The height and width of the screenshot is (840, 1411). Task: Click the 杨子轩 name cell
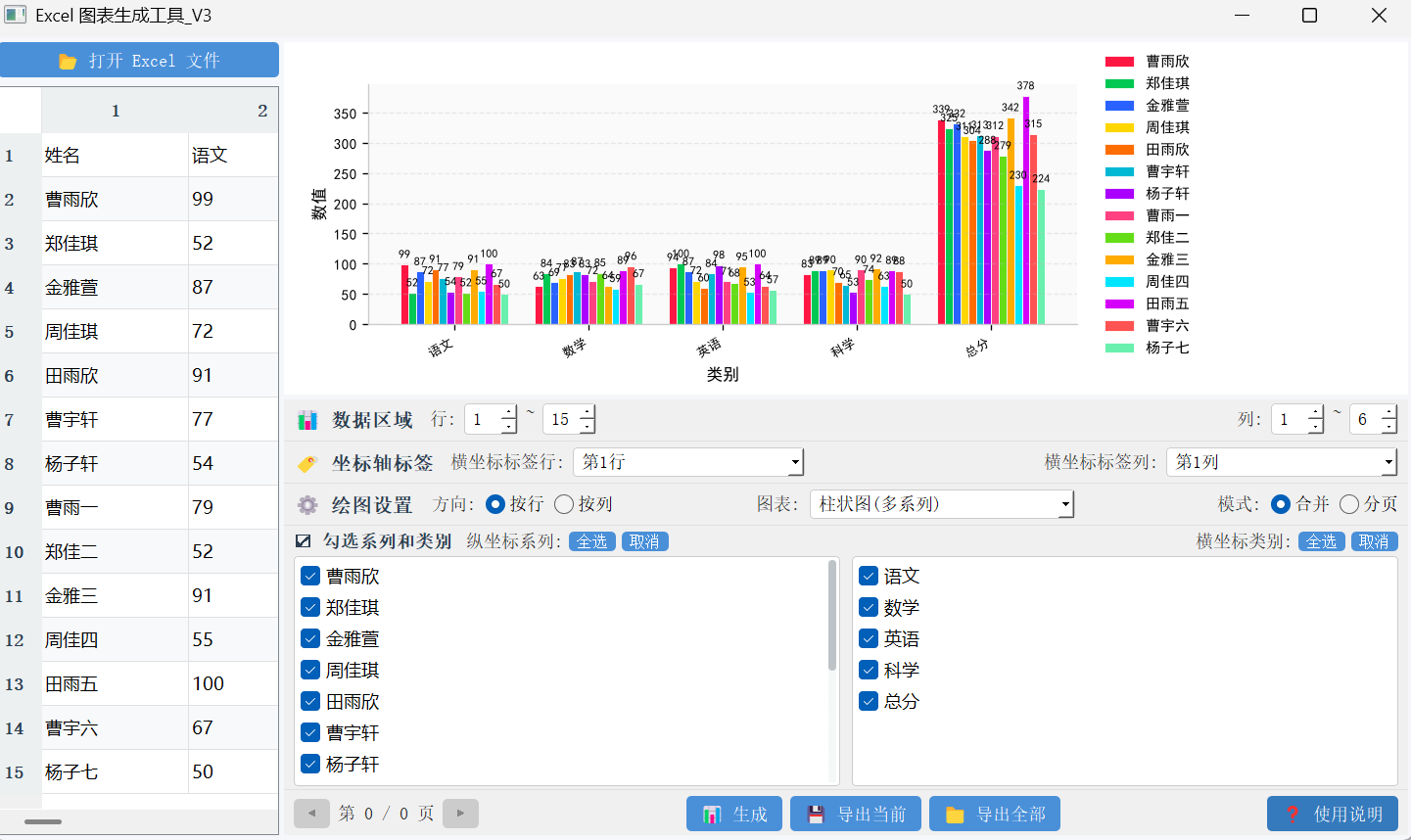(x=116, y=463)
